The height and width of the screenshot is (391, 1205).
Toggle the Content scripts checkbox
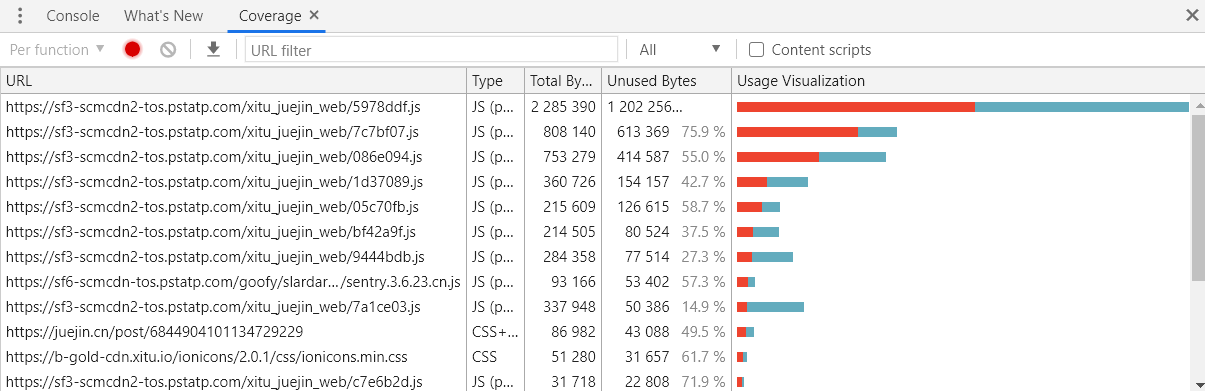[757, 50]
